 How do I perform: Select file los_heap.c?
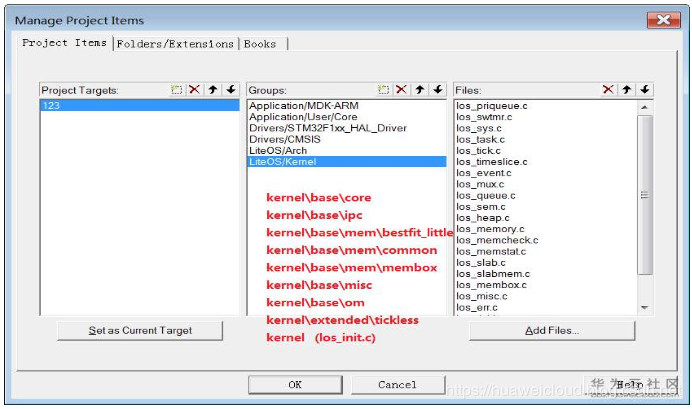click(483, 218)
